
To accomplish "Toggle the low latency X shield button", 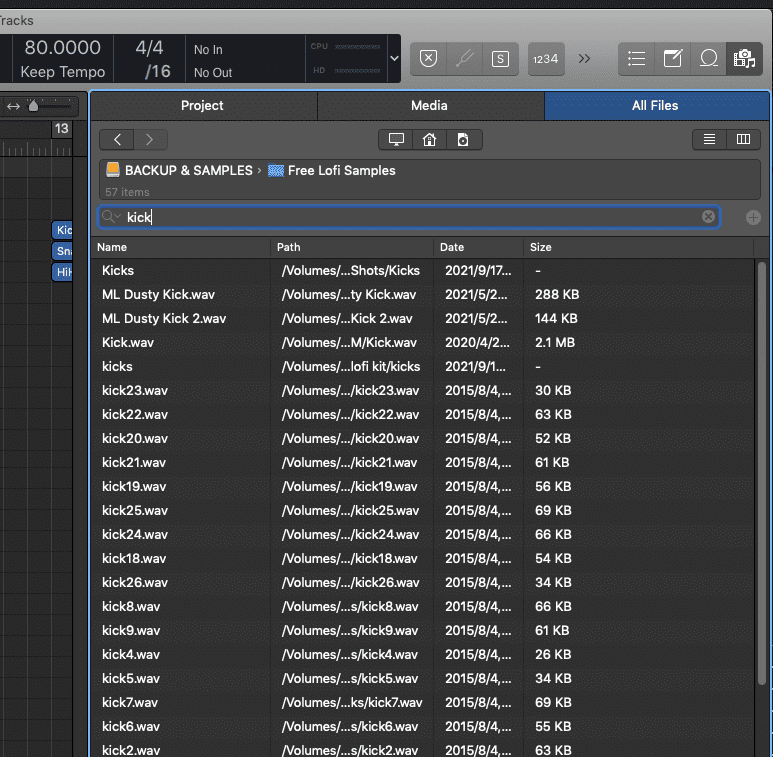I will [428, 59].
